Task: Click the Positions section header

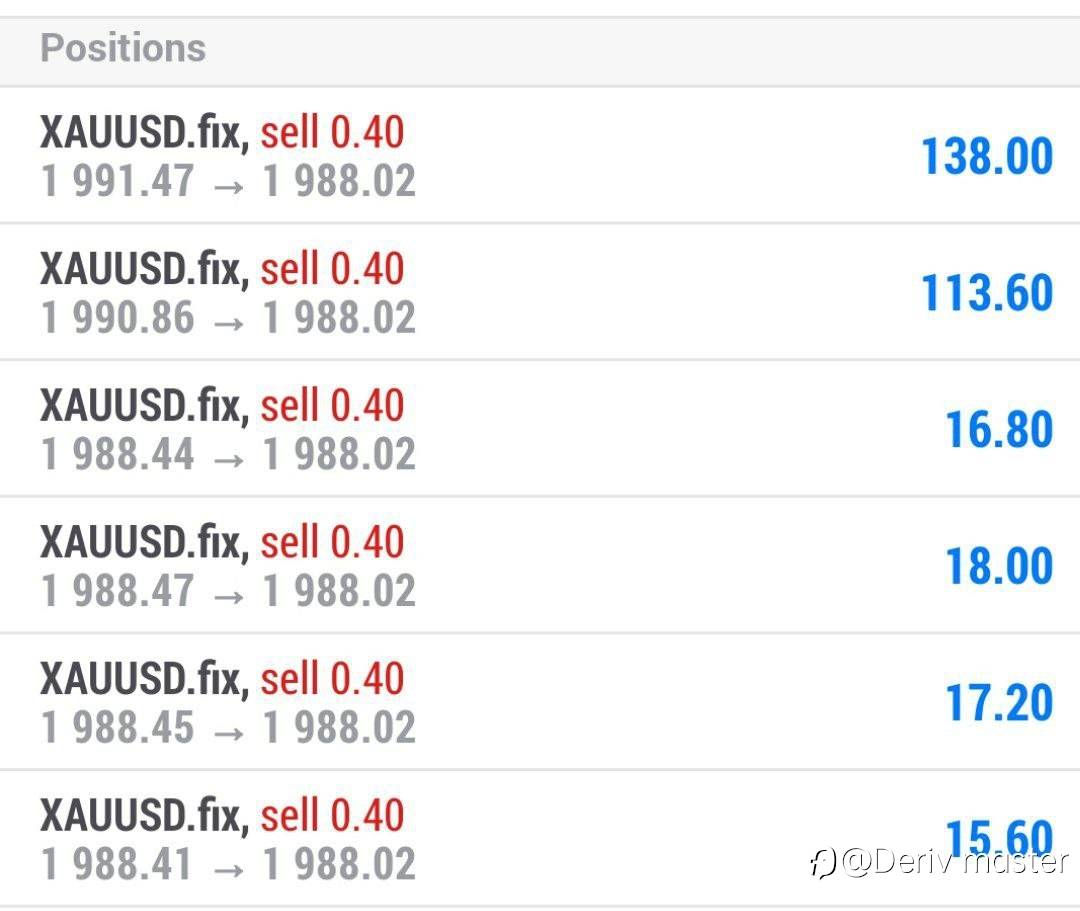Action: pyautogui.click(x=123, y=48)
